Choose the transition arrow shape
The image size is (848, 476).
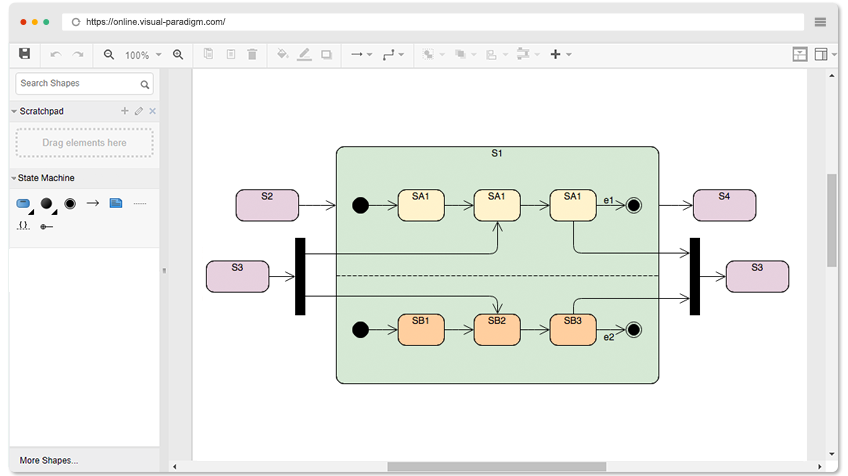click(x=92, y=204)
